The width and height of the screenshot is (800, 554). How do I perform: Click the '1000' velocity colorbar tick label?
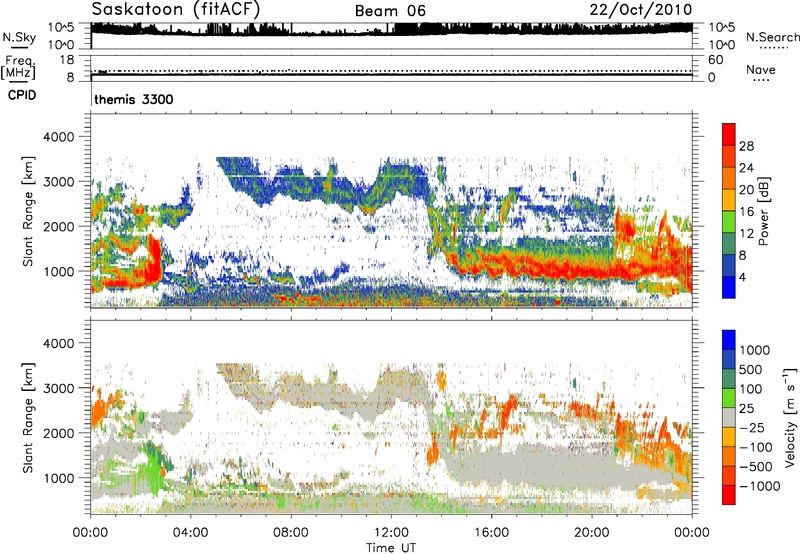(754, 350)
